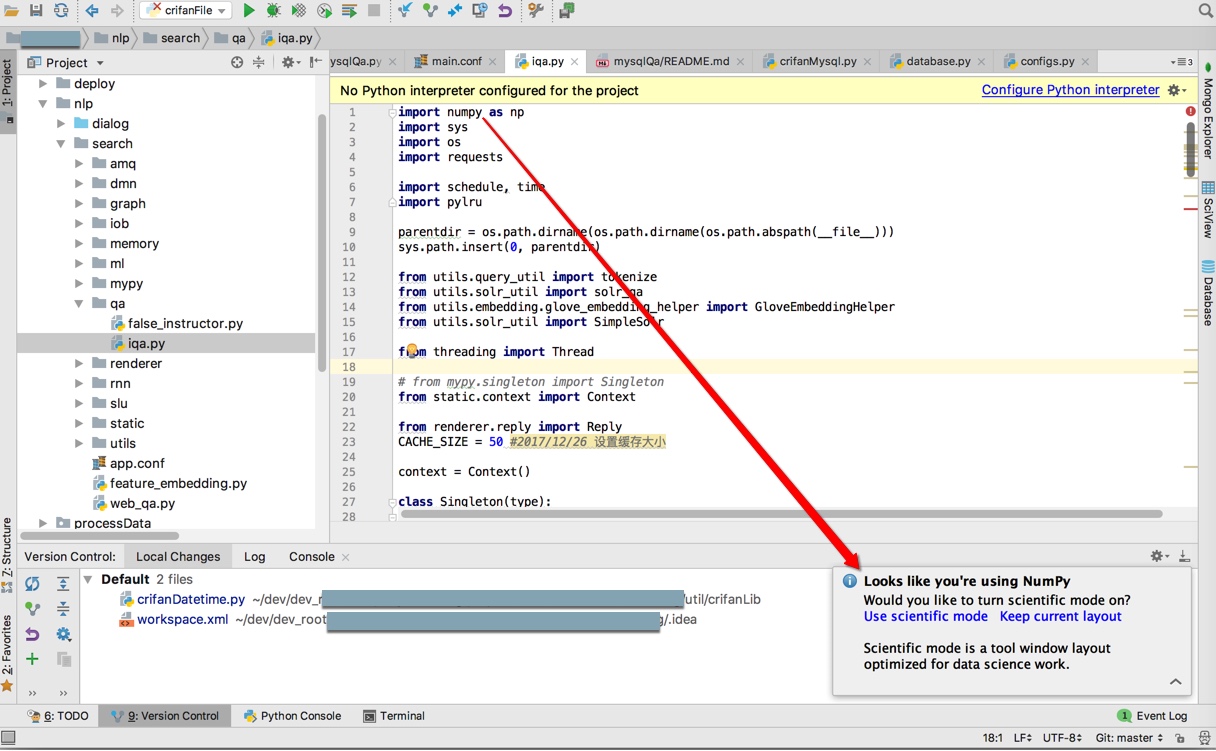
Task: Click the green plus new changelist icon
Action: (x=32, y=659)
